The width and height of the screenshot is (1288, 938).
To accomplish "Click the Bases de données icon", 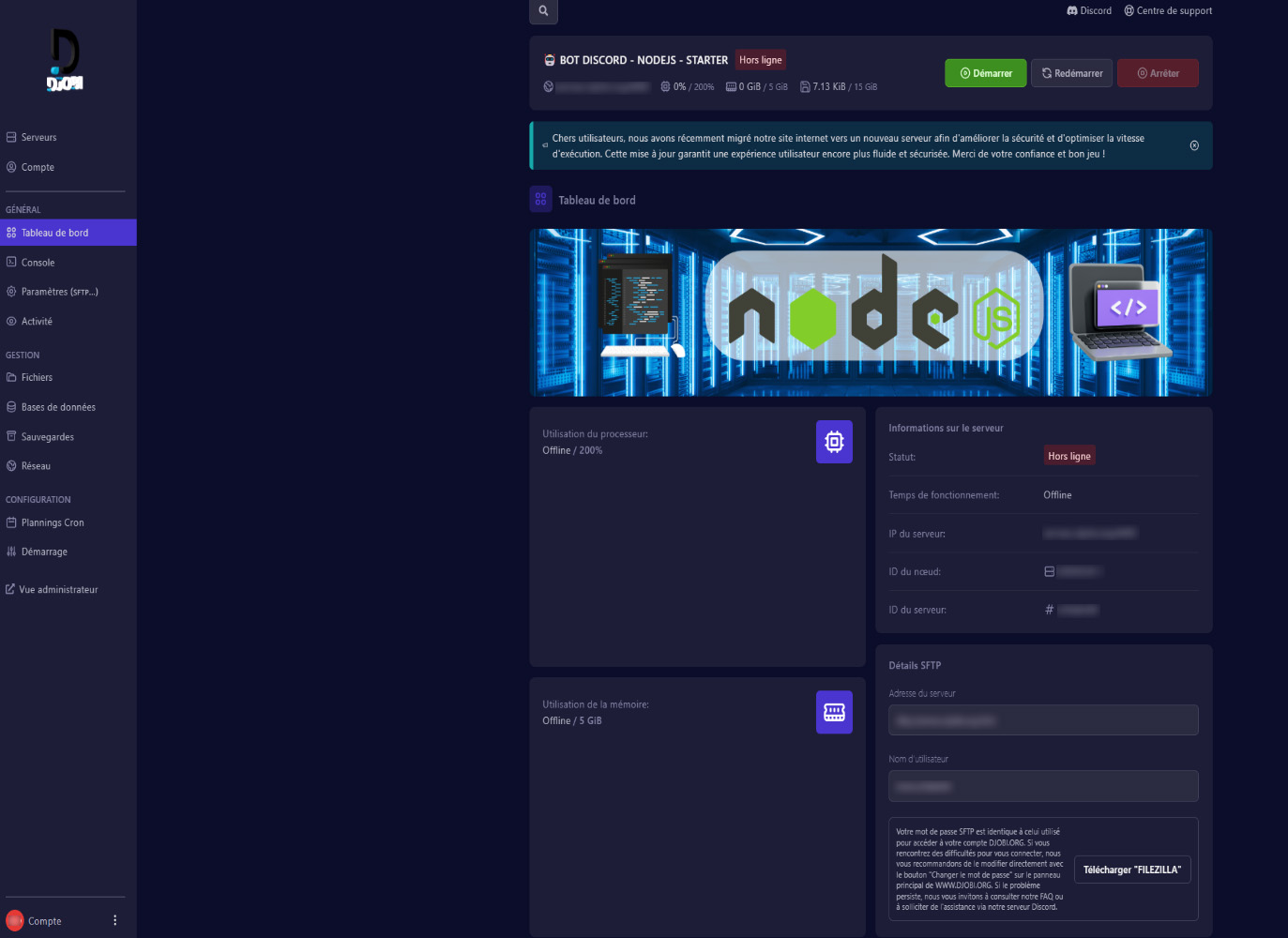I will point(11,407).
